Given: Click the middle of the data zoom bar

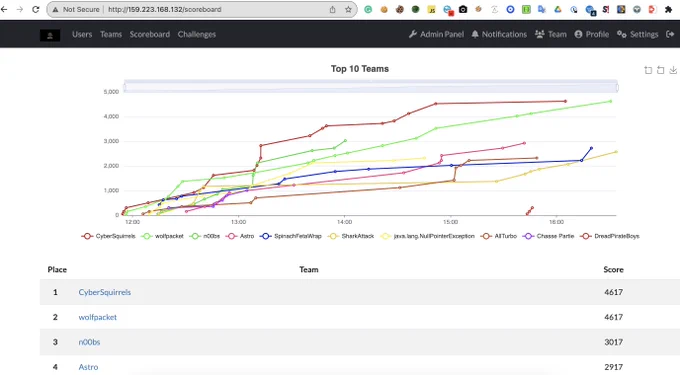Looking at the screenshot, I should tap(371, 86).
